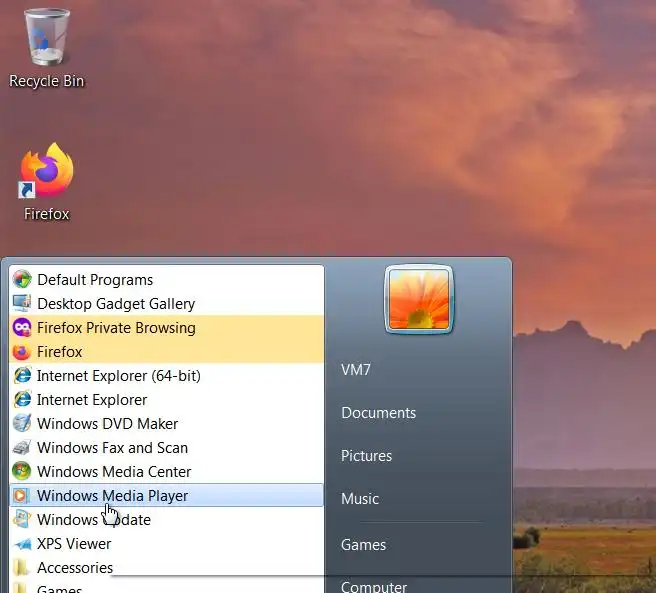This screenshot has height=593, width=656.
Task: Click the Internet Explorer icon in the Start menu
Action: click(x=21, y=399)
